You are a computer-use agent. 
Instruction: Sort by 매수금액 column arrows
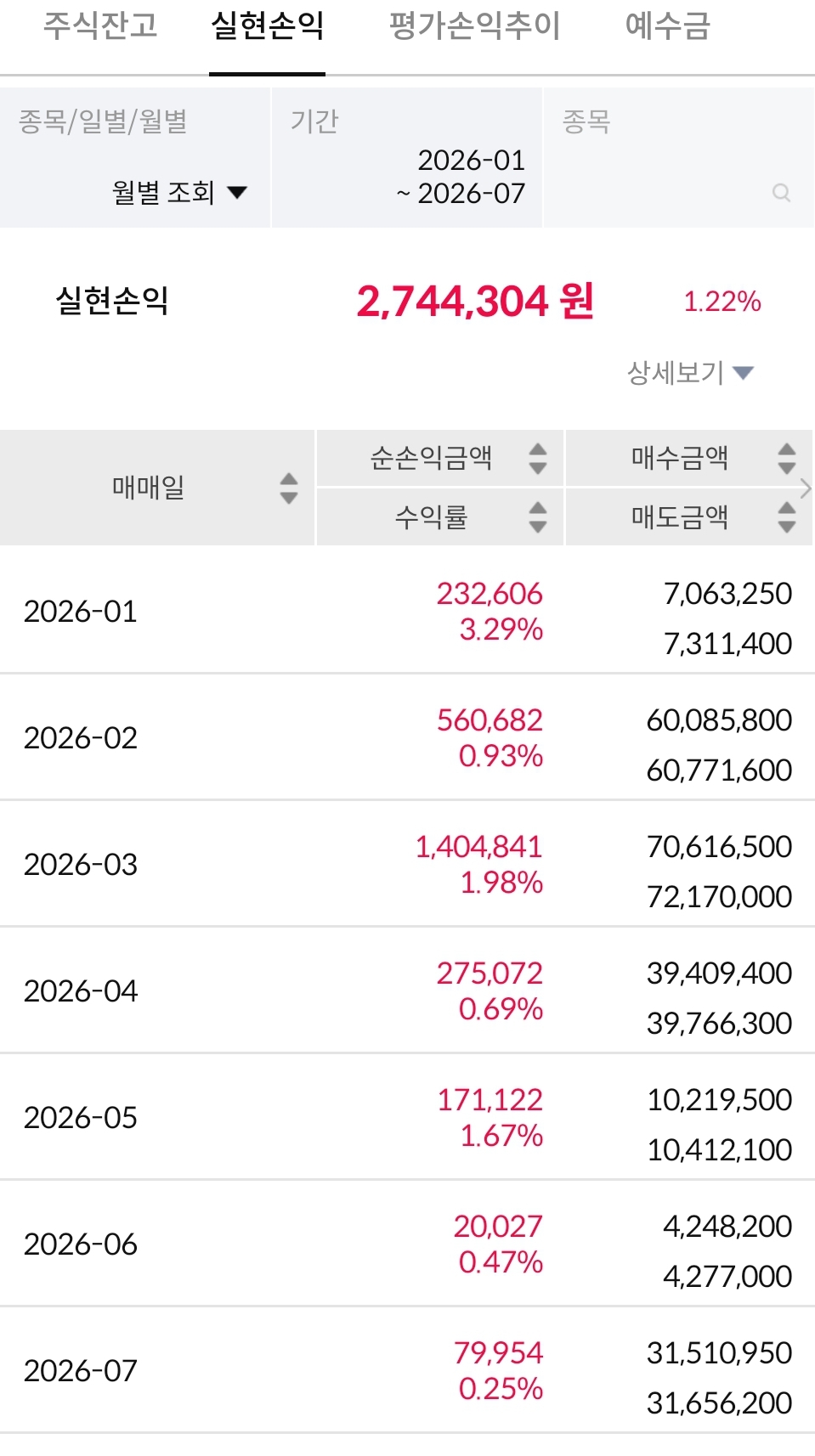coord(787,459)
